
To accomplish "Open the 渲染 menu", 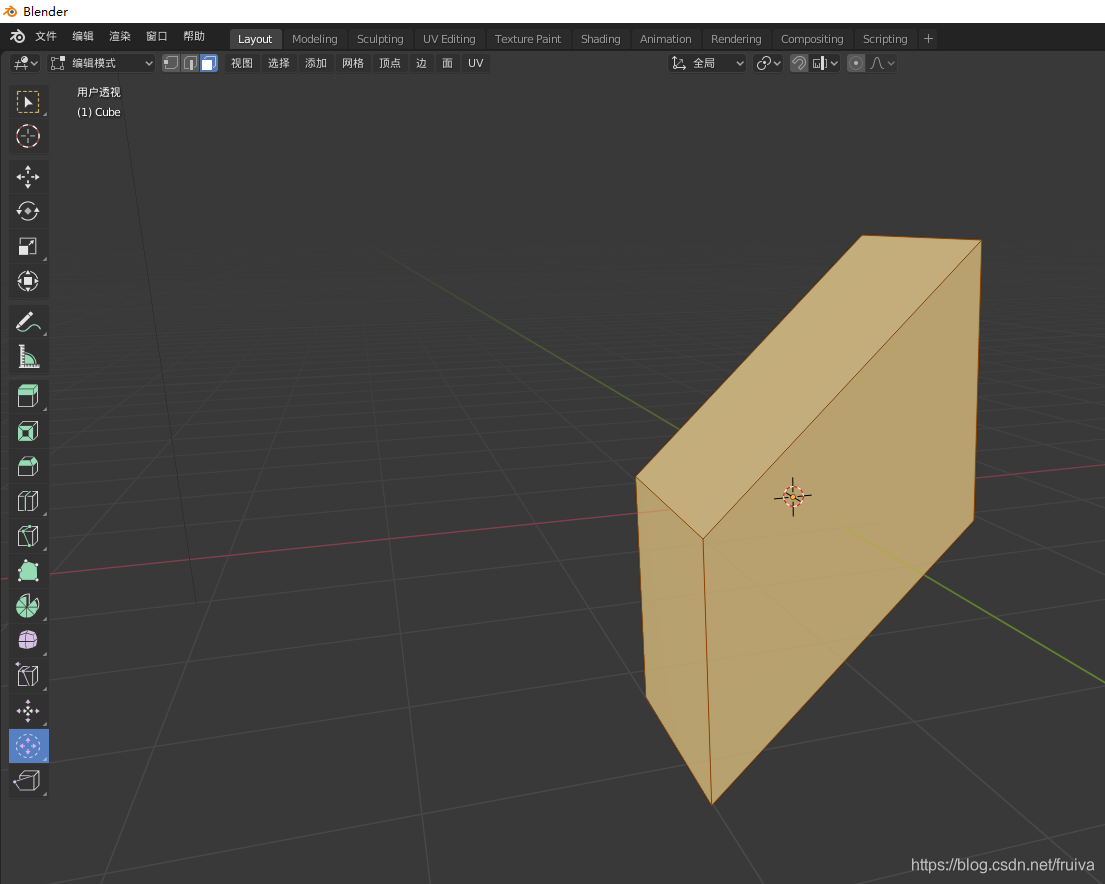I will point(120,37).
